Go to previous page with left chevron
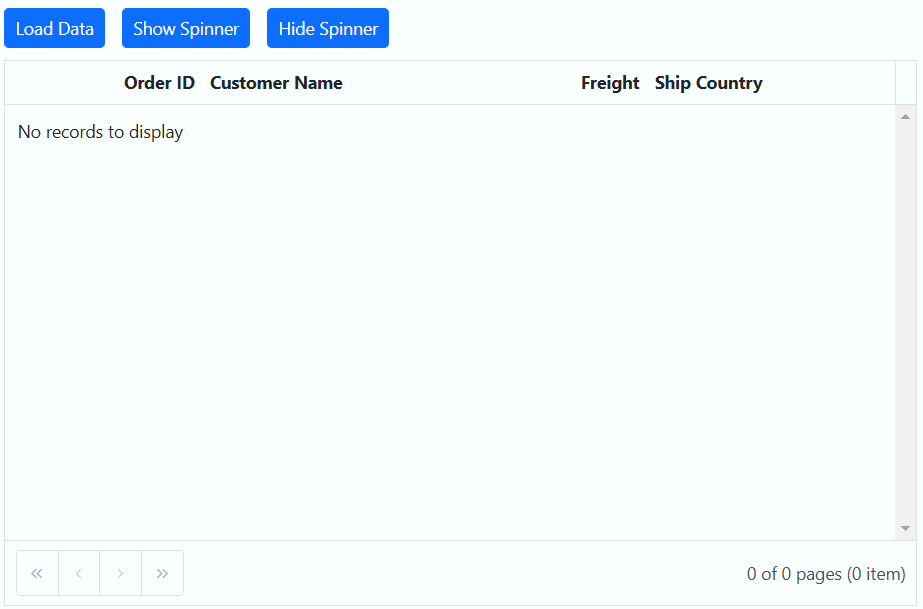The height and width of the screenshot is (609, 923). click(x=79, y=573)
